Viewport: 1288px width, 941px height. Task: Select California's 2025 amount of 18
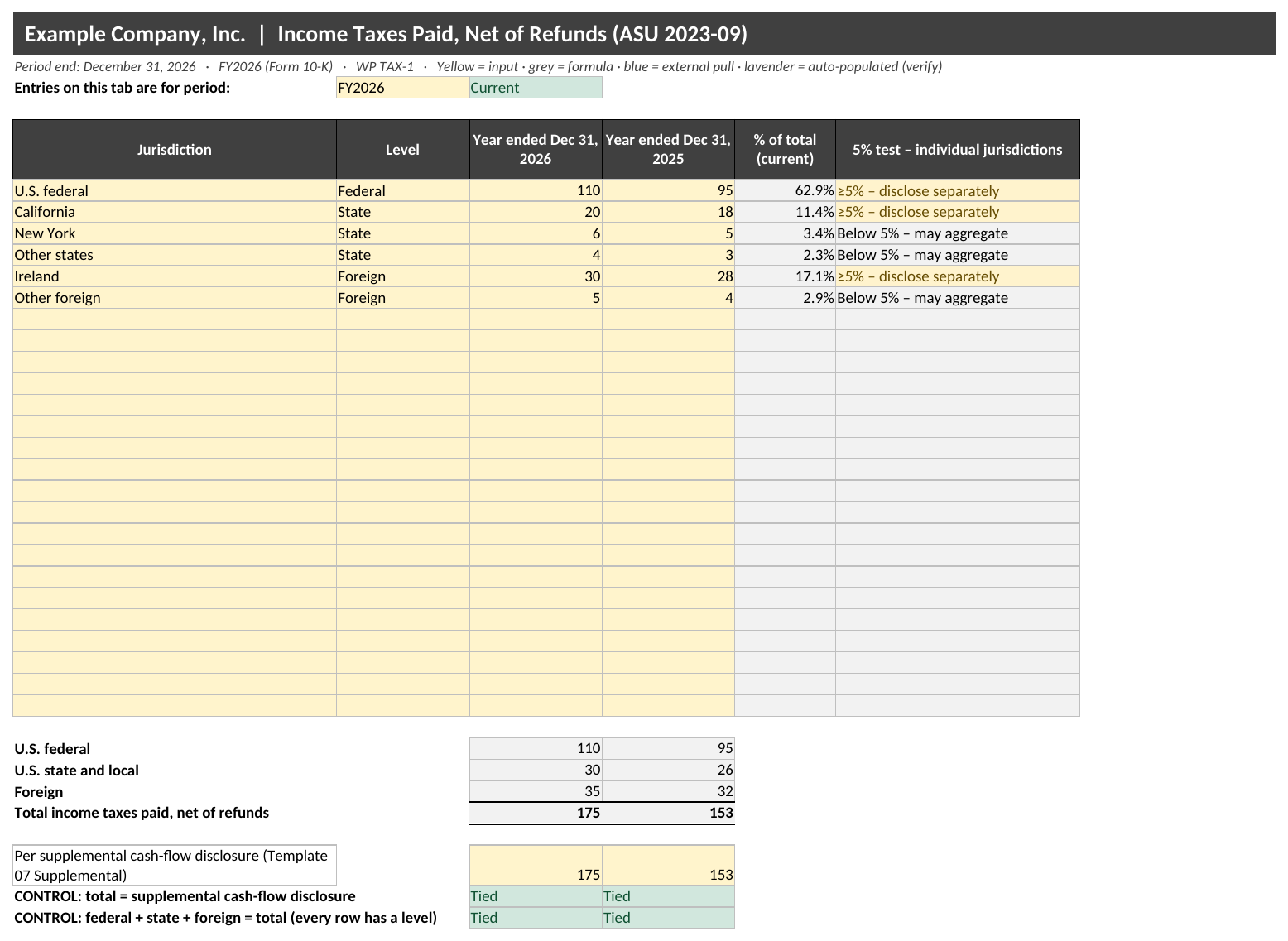[668, 212]
